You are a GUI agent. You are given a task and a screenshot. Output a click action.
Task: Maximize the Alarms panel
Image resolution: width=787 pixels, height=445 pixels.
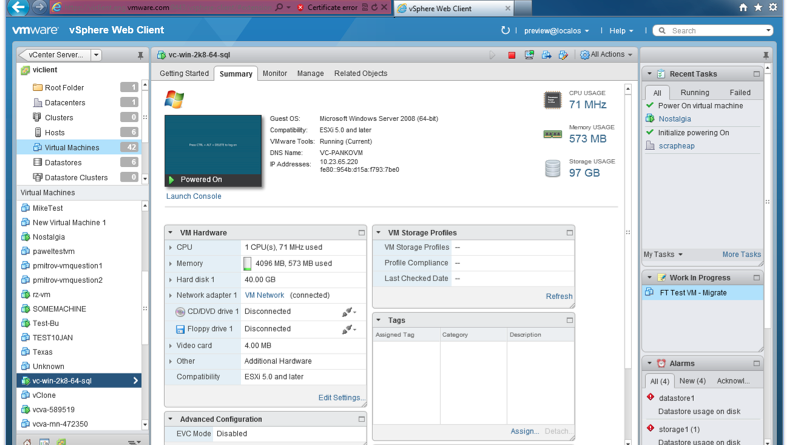[756, 363]
